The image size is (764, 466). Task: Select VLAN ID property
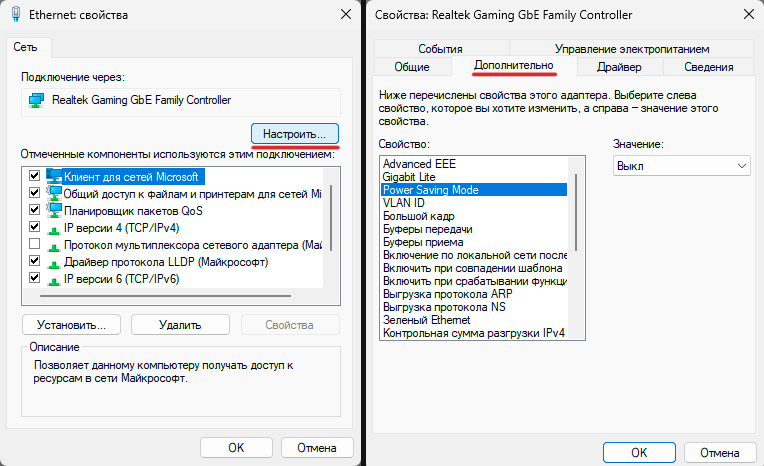point(474,203)
